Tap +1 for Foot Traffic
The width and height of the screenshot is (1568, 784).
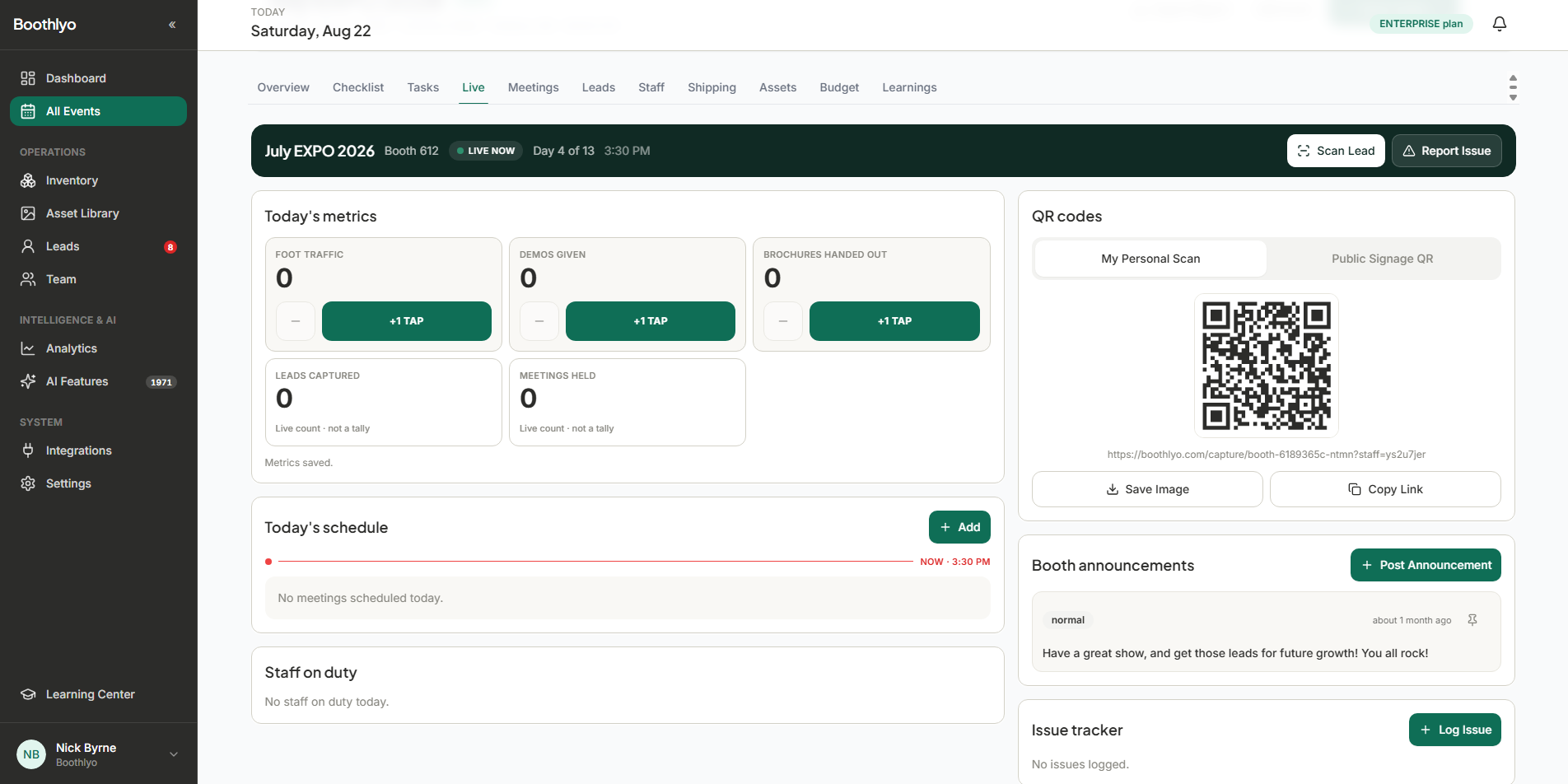(407, 321)
